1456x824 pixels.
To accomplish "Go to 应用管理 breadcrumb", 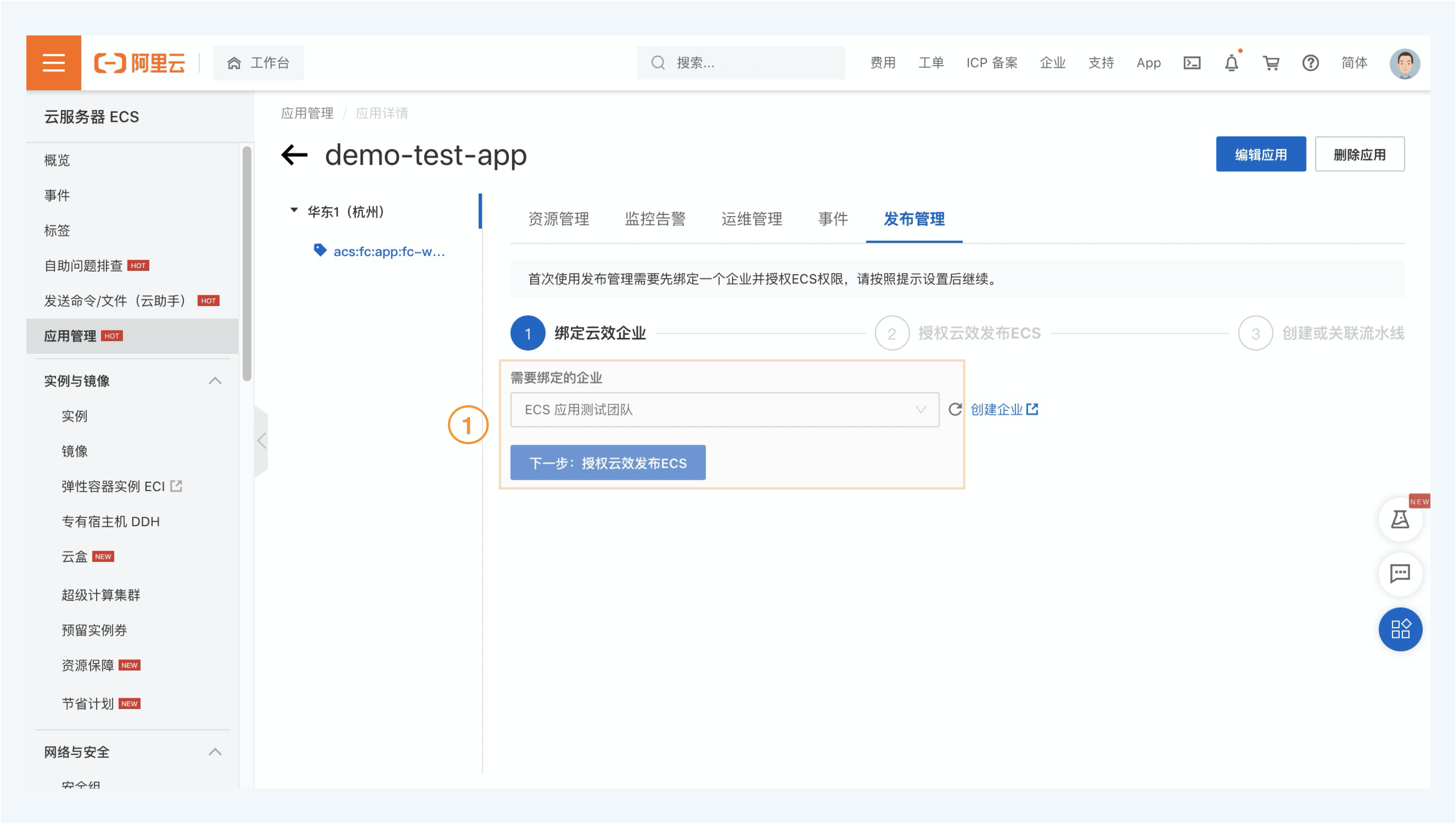I will tap(307, 113).
